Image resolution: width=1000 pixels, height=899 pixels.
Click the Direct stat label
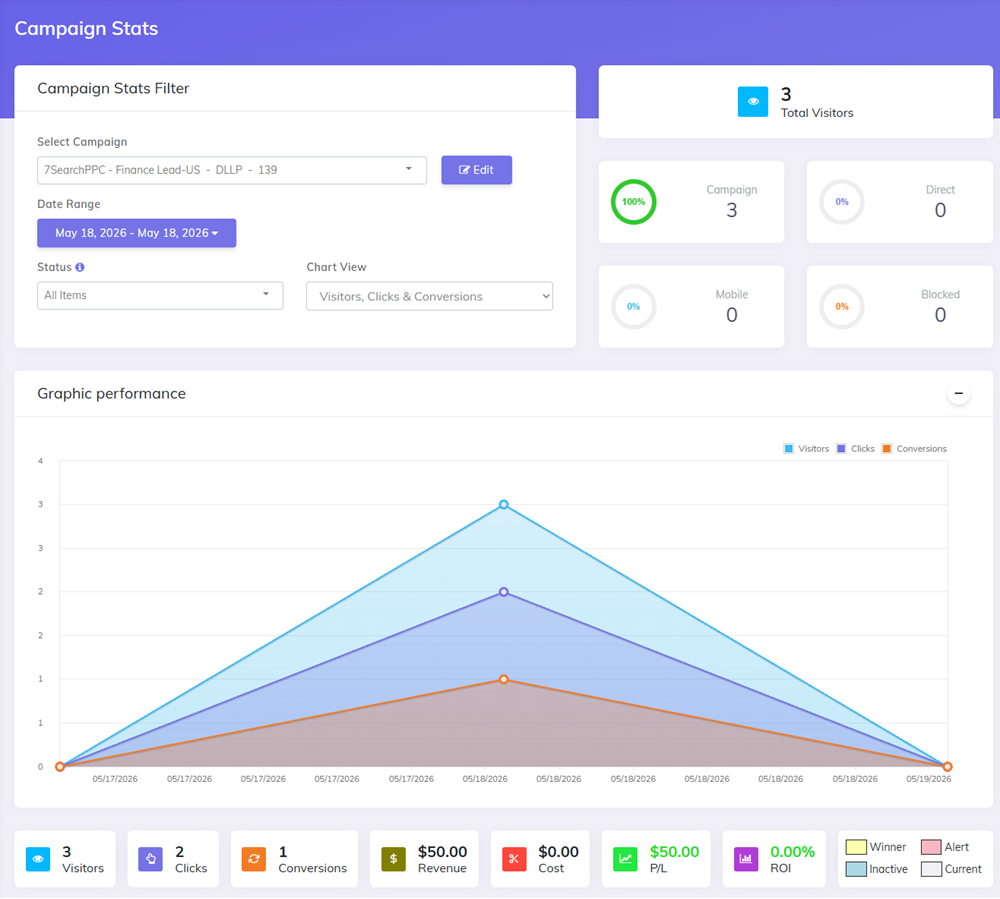coord(940,190)
